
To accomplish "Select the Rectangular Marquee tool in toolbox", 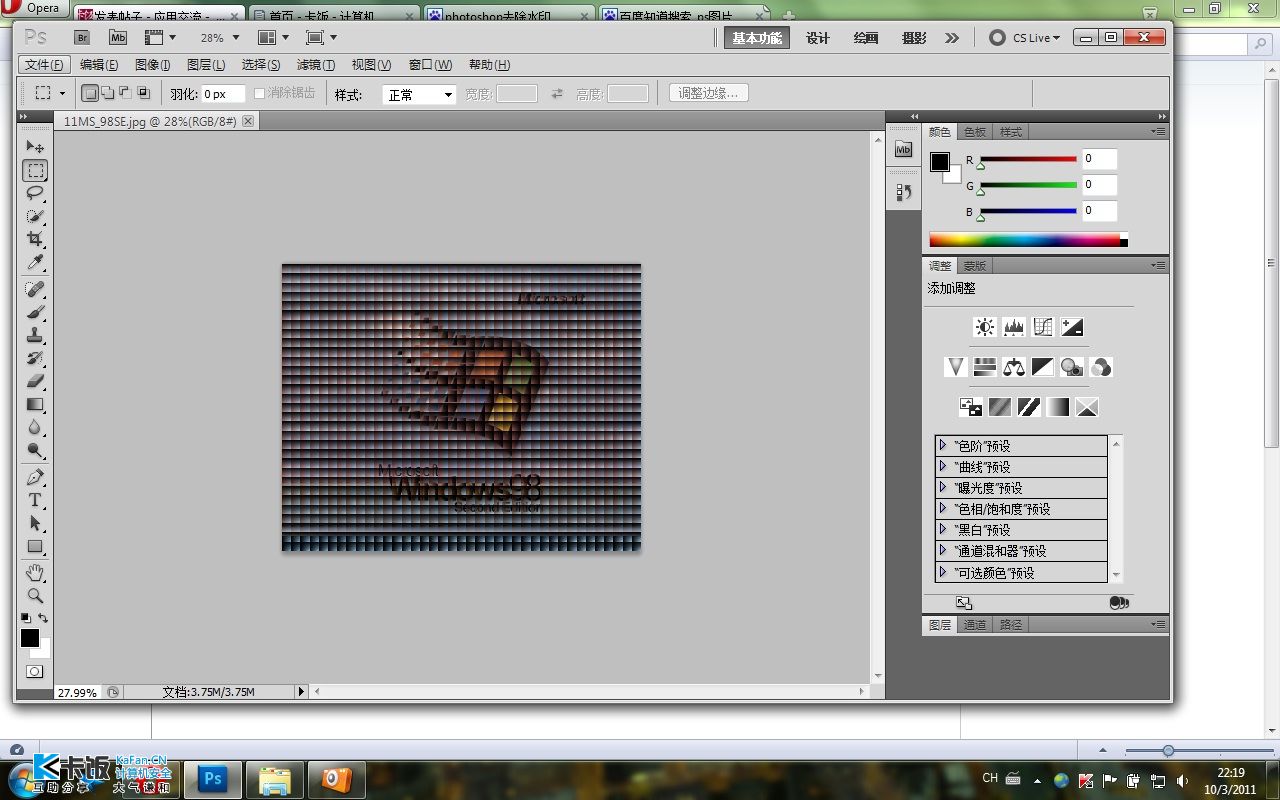I will [35, 170].
